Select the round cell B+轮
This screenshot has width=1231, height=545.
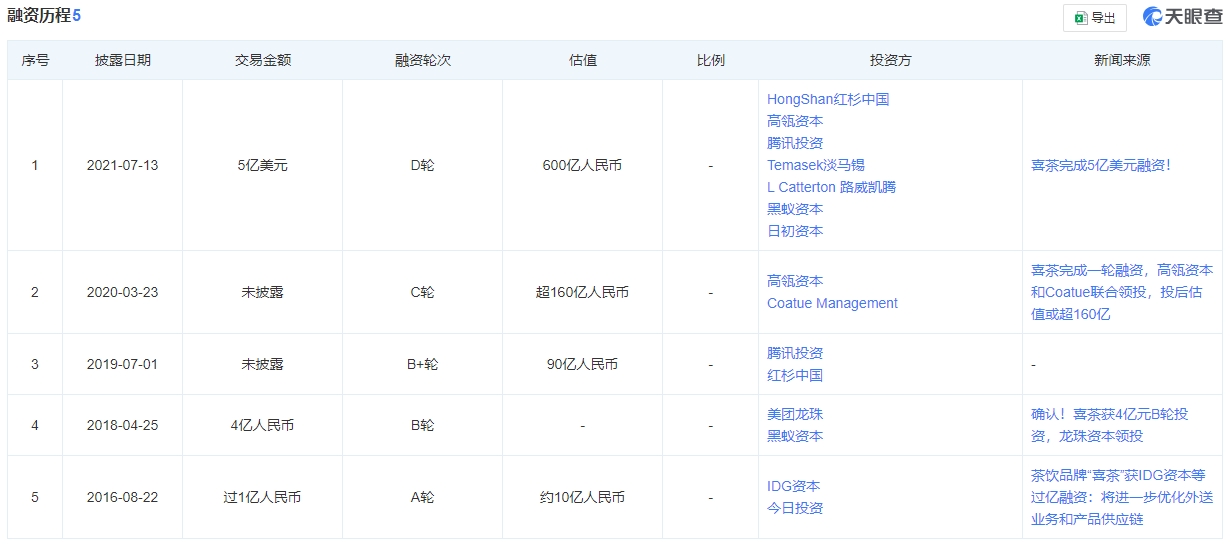(423, 364)
